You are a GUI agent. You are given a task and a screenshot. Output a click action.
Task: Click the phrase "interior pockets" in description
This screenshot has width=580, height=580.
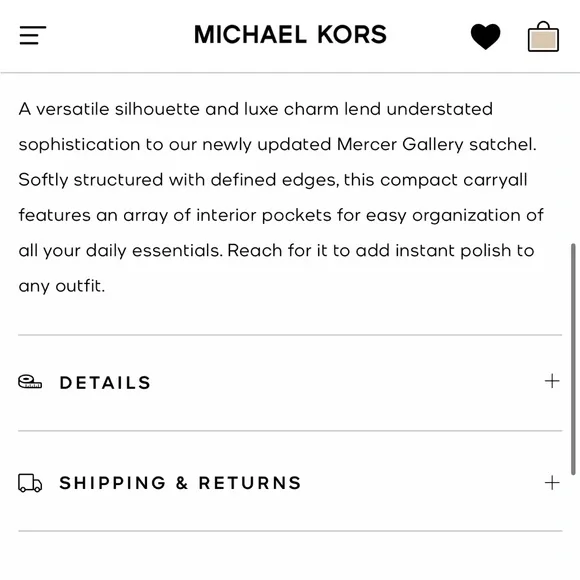(x=263, y=215)
